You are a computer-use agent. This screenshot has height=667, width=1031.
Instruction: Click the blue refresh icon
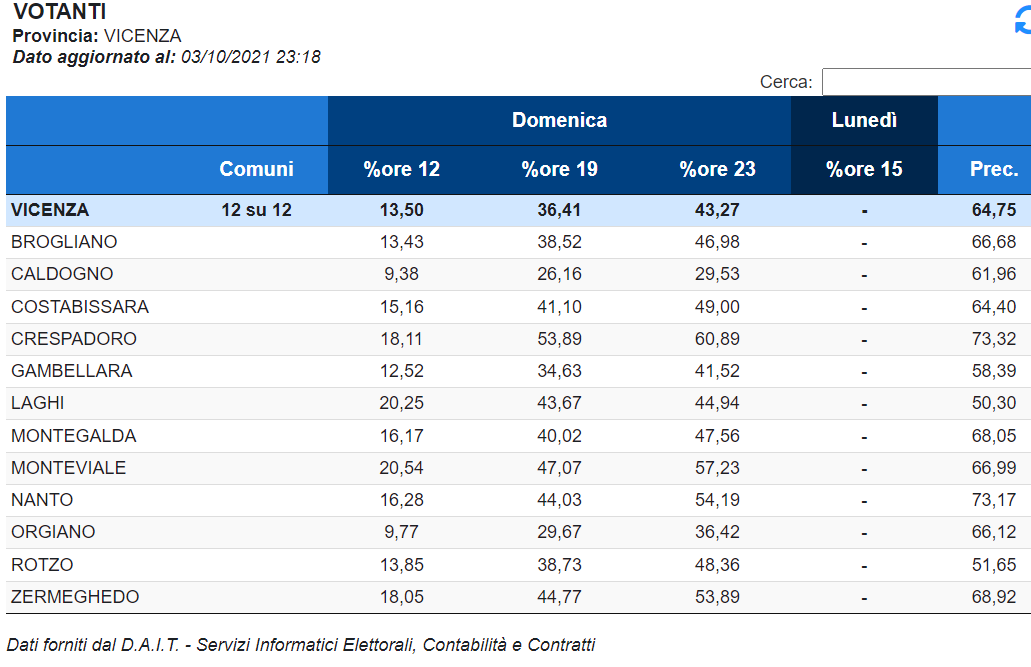click(1023, 20)
